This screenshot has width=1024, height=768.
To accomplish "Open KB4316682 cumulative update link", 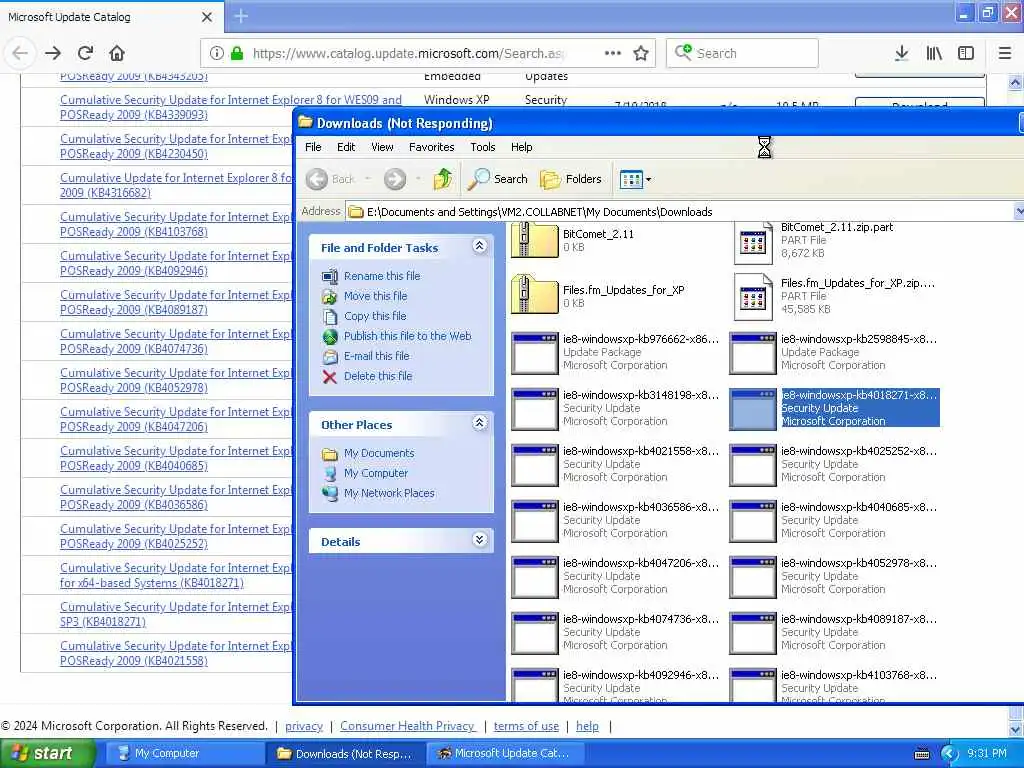I will tap(176, 185).
